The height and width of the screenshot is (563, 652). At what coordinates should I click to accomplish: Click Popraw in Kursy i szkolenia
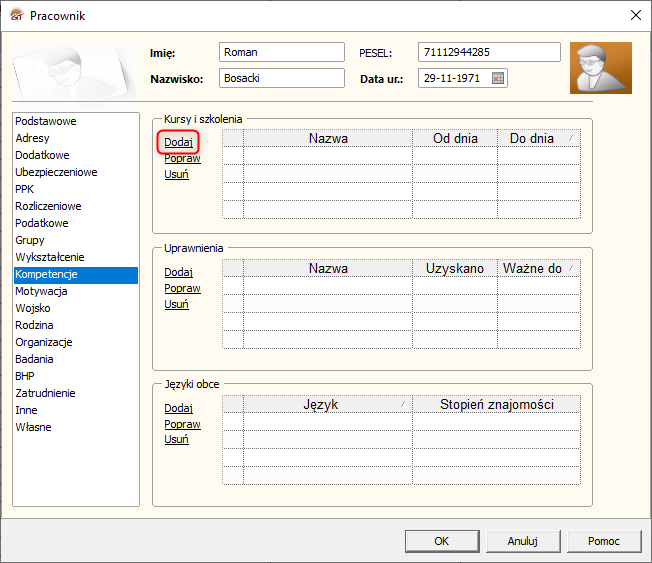(182, 158)
